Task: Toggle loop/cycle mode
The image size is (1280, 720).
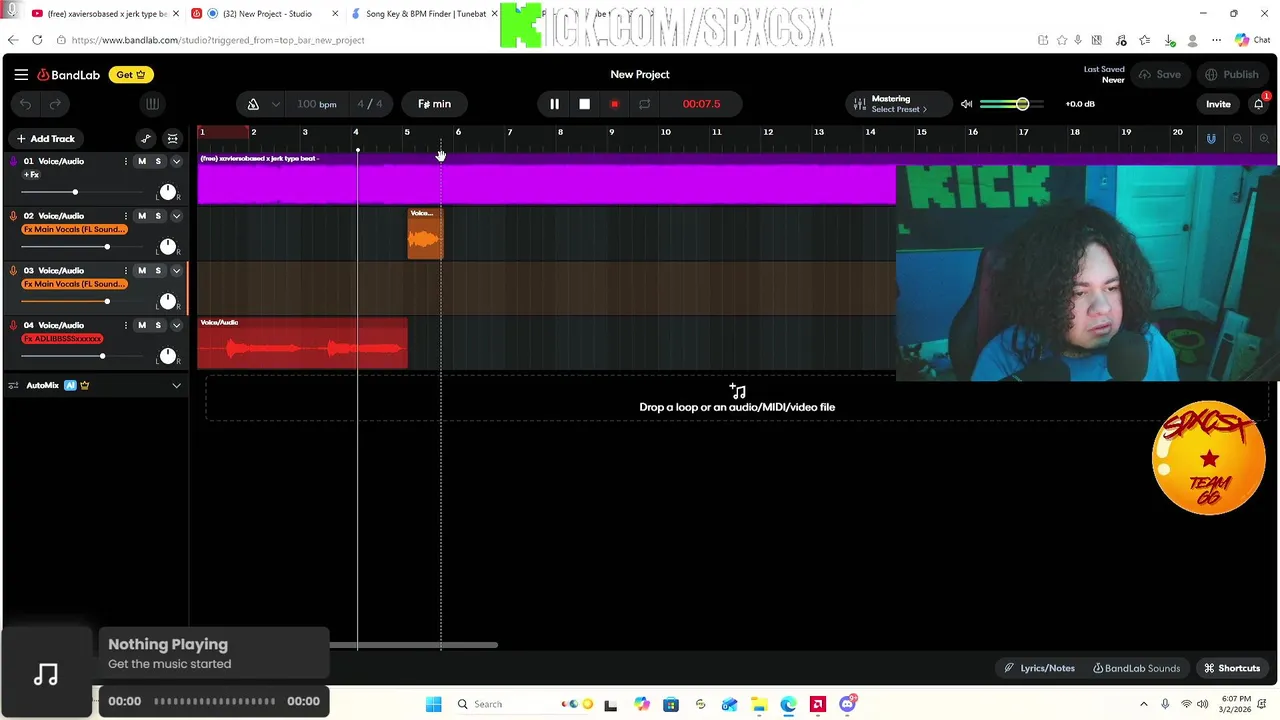Action: (x=644, y=104)
